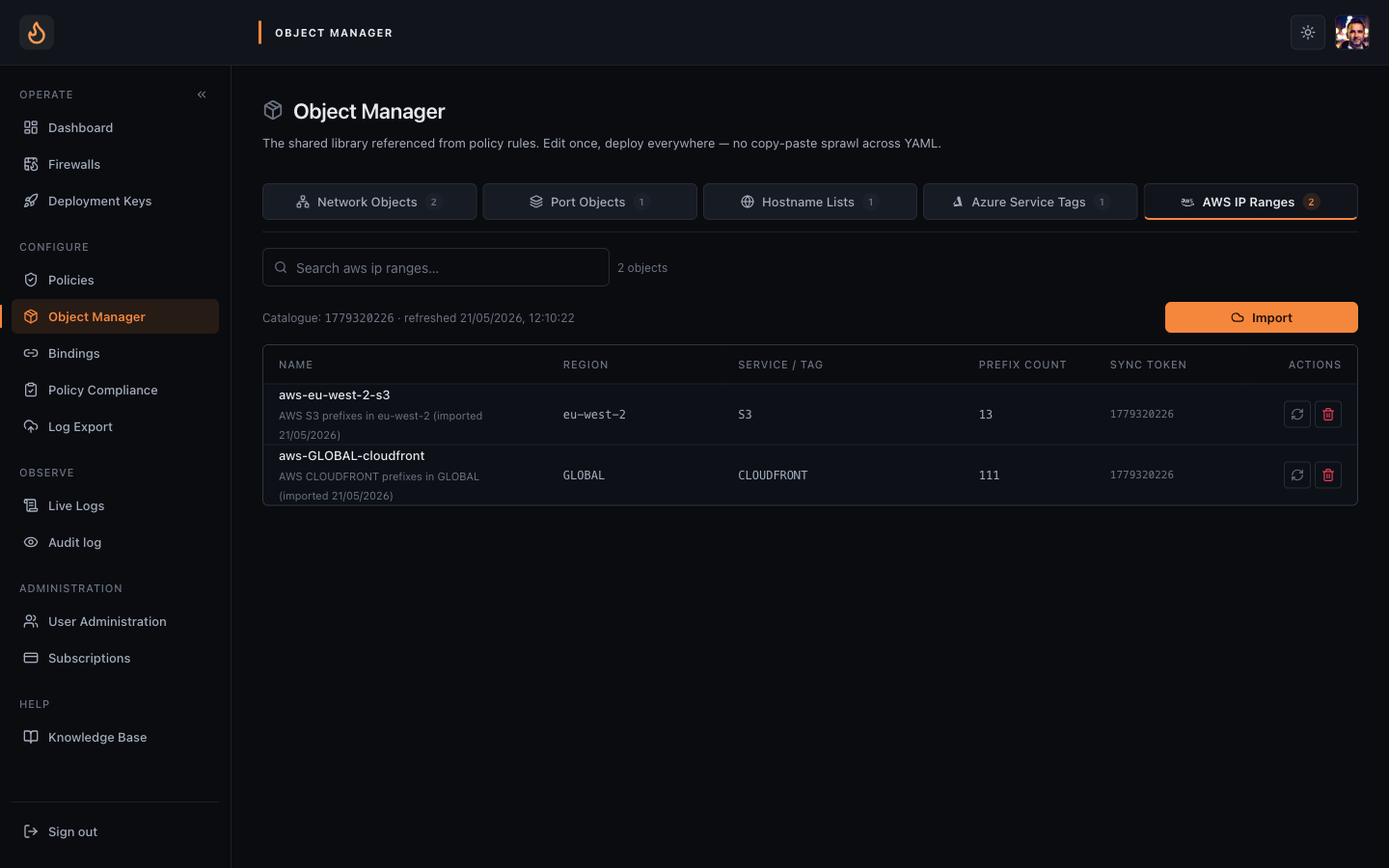Open Deployment Keys section

coord(115,201)
